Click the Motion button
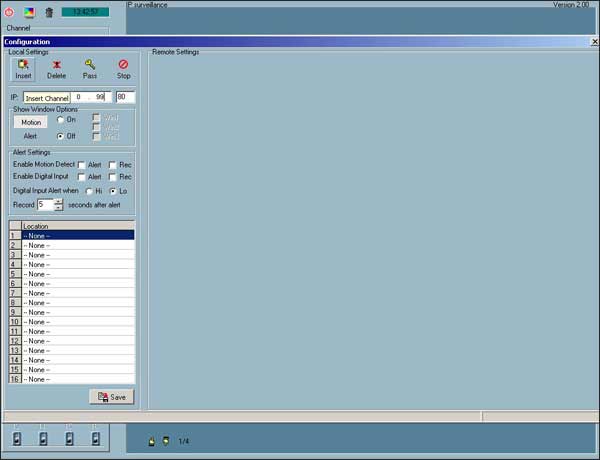This screenshot has height=460, width=600. [31, 122]
